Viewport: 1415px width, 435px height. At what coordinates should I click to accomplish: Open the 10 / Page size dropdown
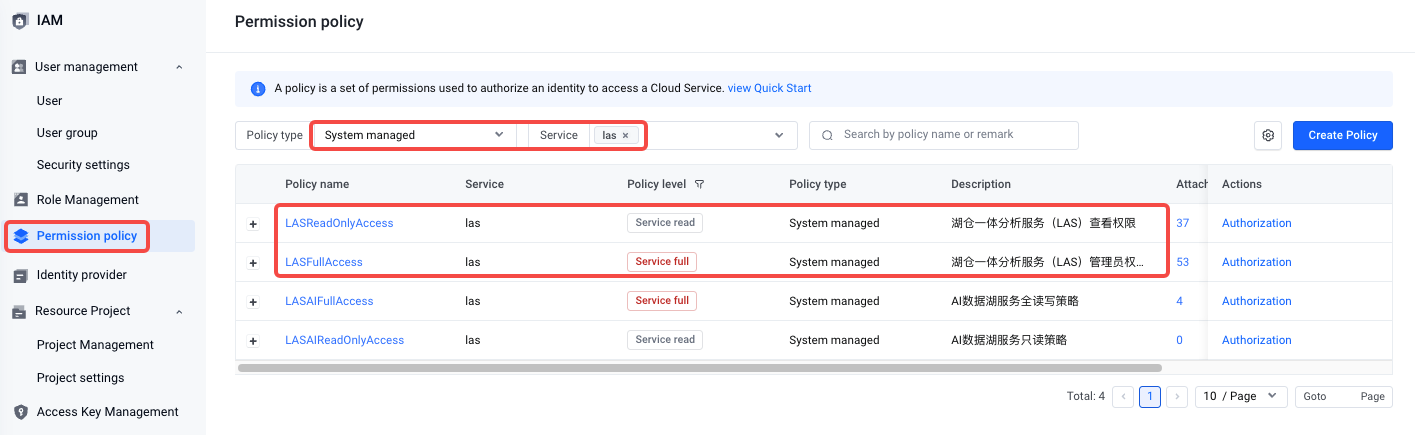1241,396
